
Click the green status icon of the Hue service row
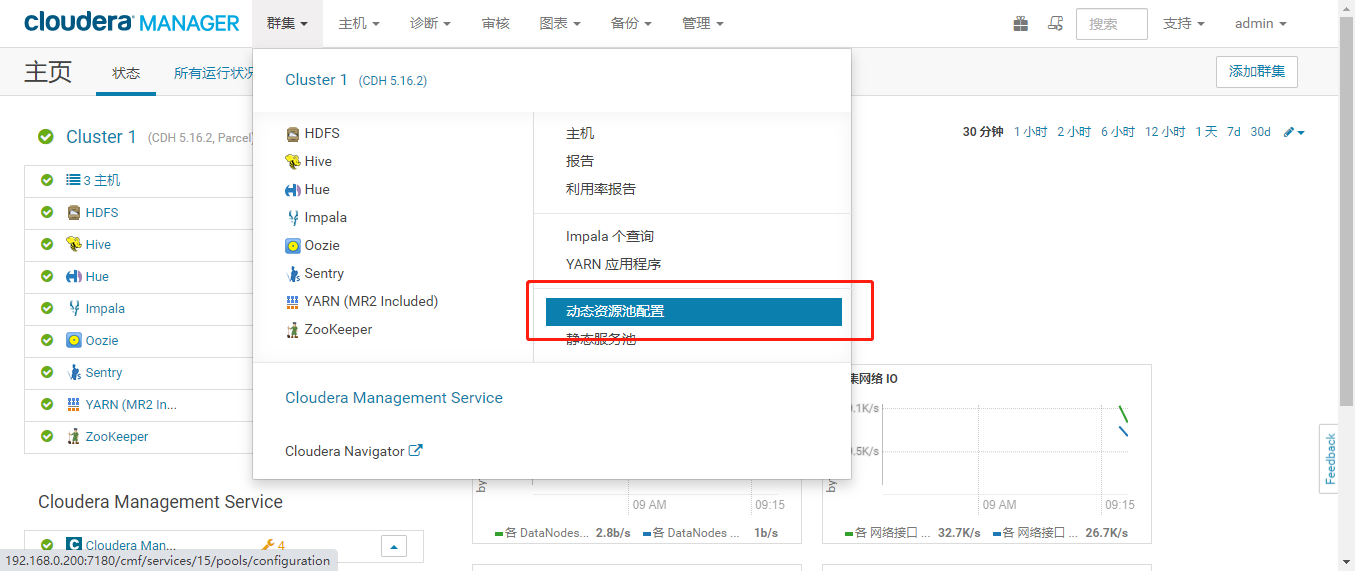pyautogui.click(x=46, y=276)
